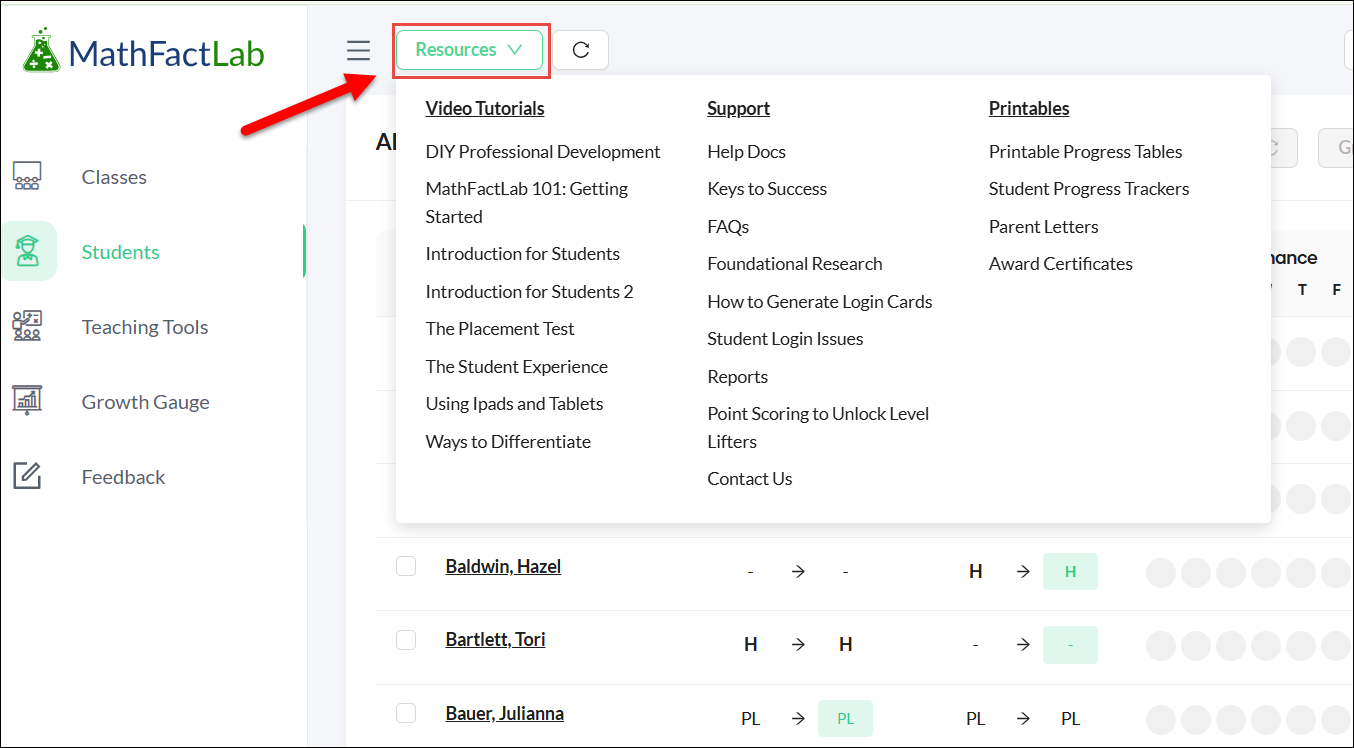1354x748 pixels.
Task: Select The Placement Test video tutorial
Action: (500, 329)
